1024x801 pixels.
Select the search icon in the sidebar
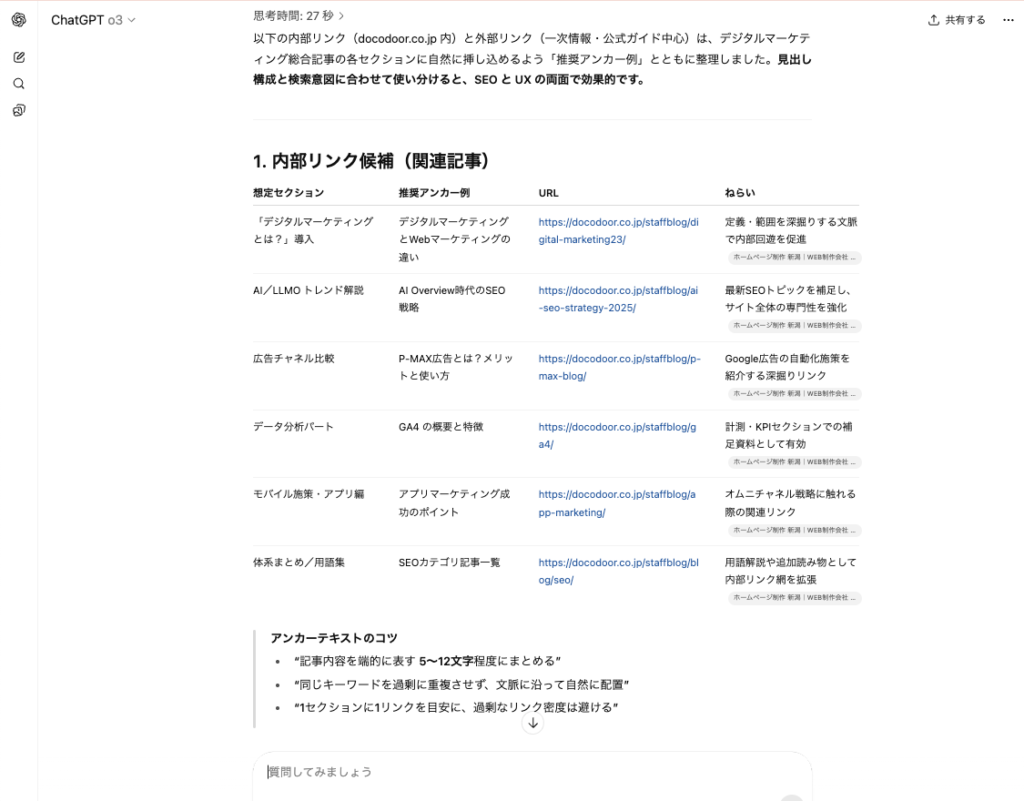click(18, 83)
